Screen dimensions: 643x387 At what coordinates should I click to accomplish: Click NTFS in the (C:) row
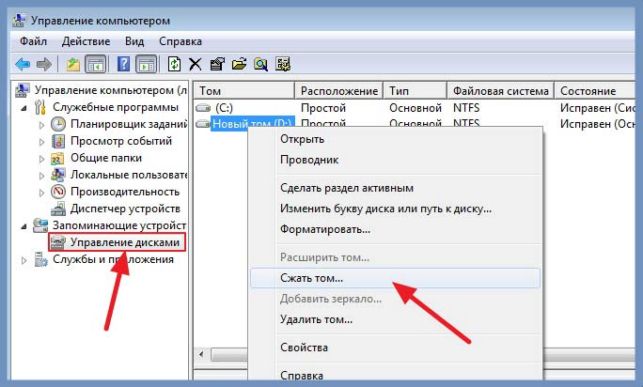coord(466,108)
